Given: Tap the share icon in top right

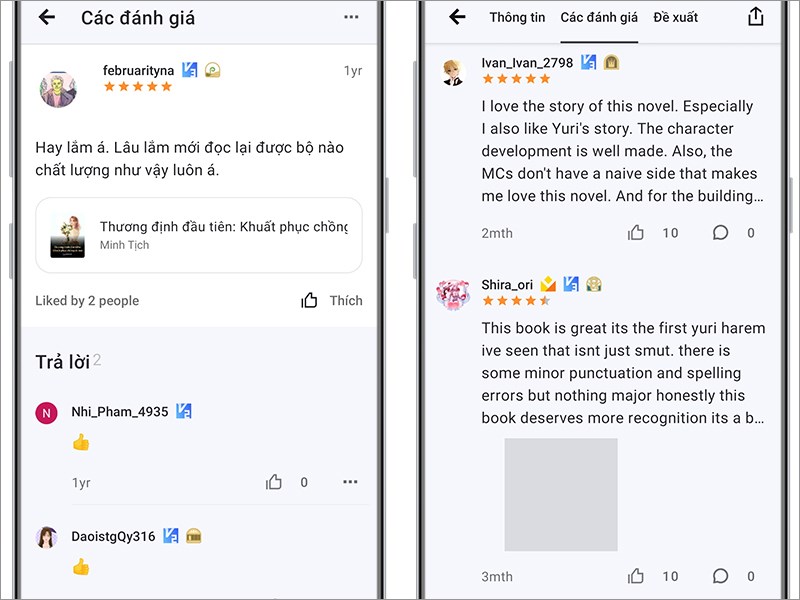Looking at the screenshot, I should coord(755,17).
